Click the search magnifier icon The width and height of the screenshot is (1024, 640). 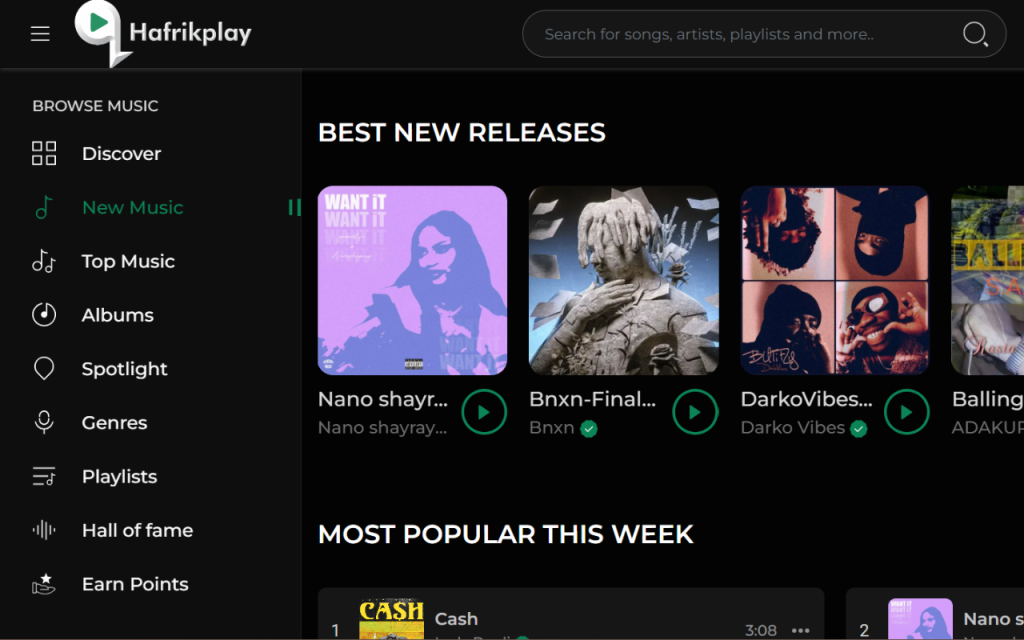tap(975, 34)
